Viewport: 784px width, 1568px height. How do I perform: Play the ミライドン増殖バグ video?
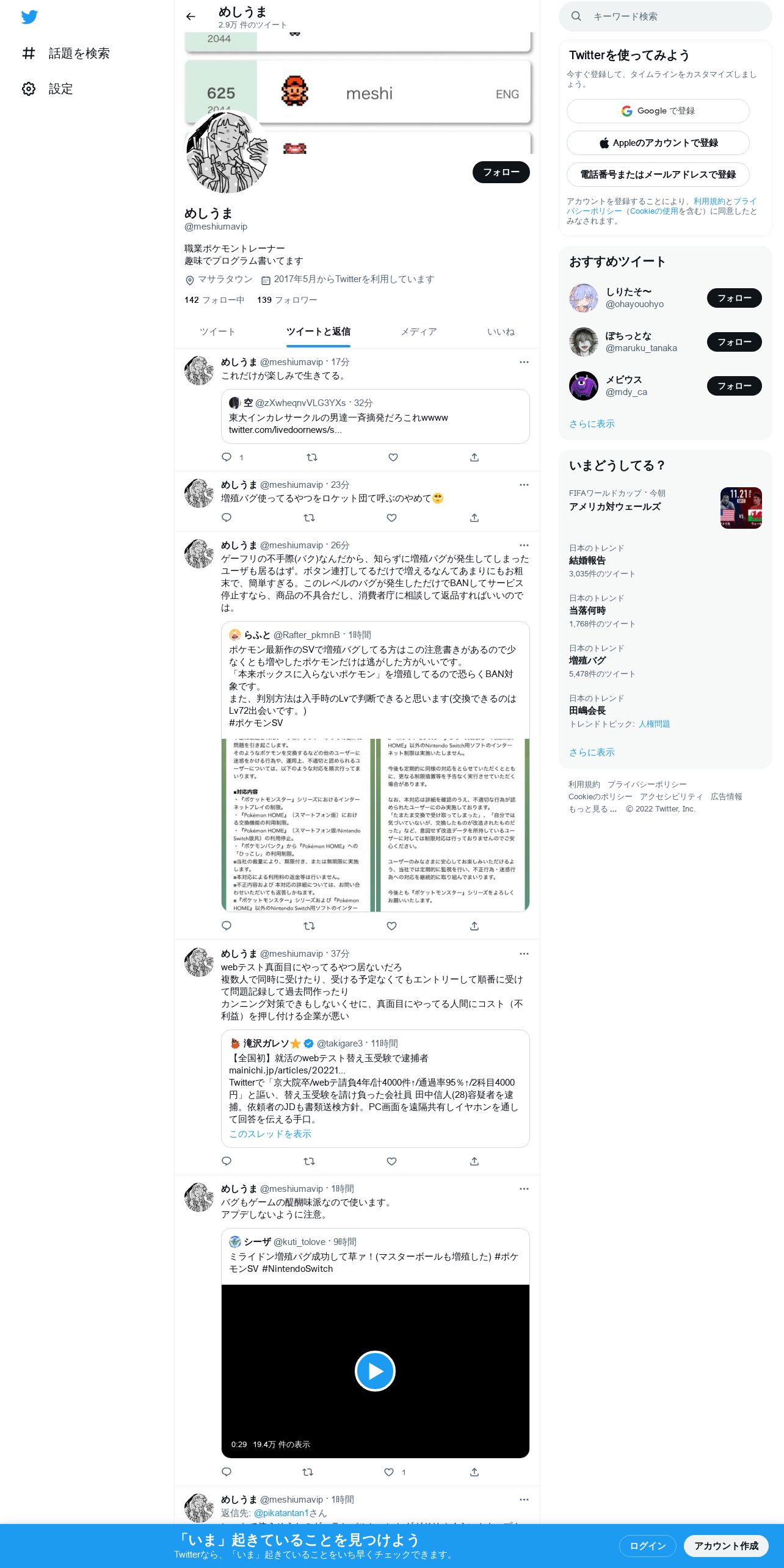[x=375, y=1371]
